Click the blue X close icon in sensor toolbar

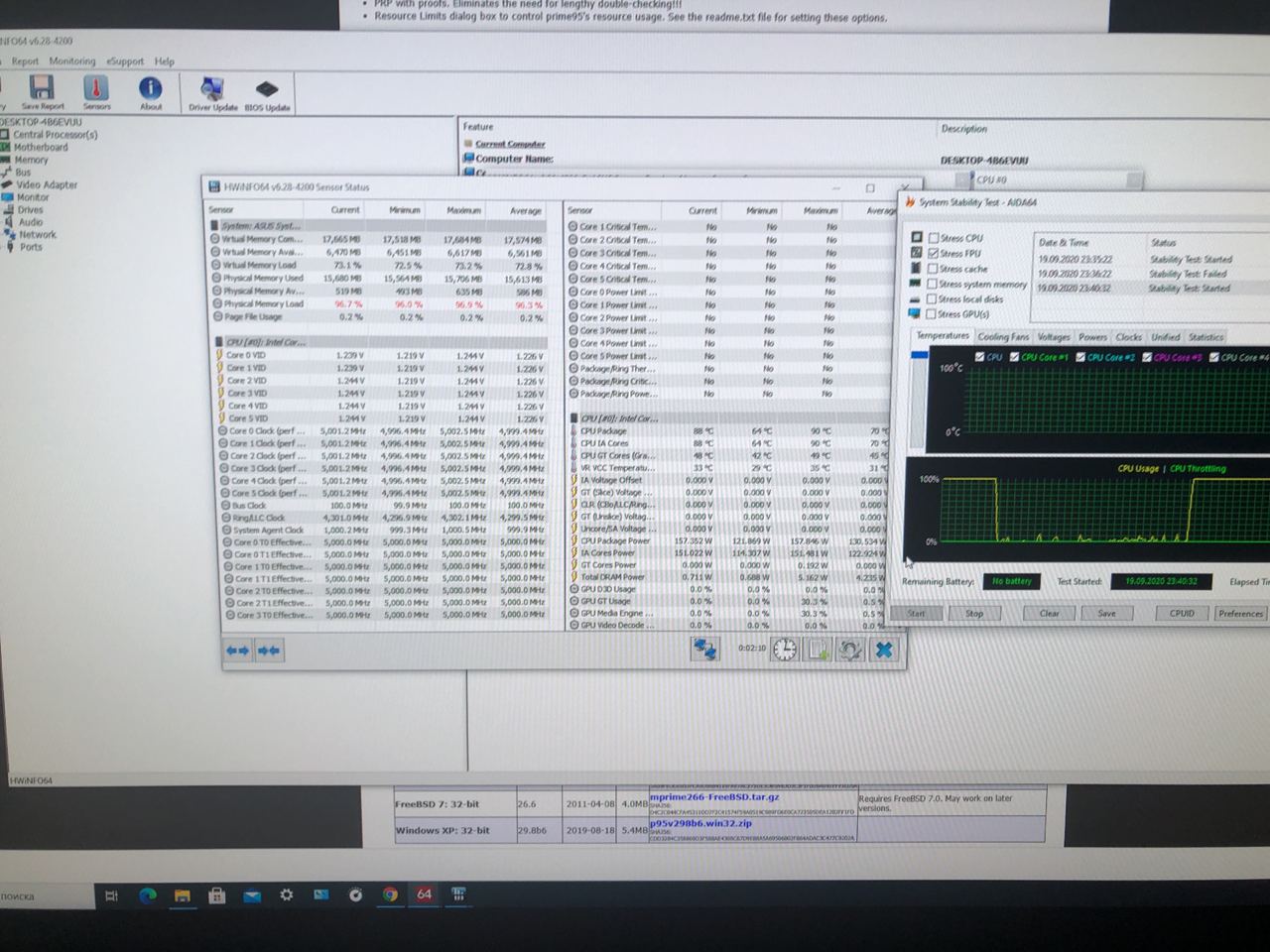884,650
